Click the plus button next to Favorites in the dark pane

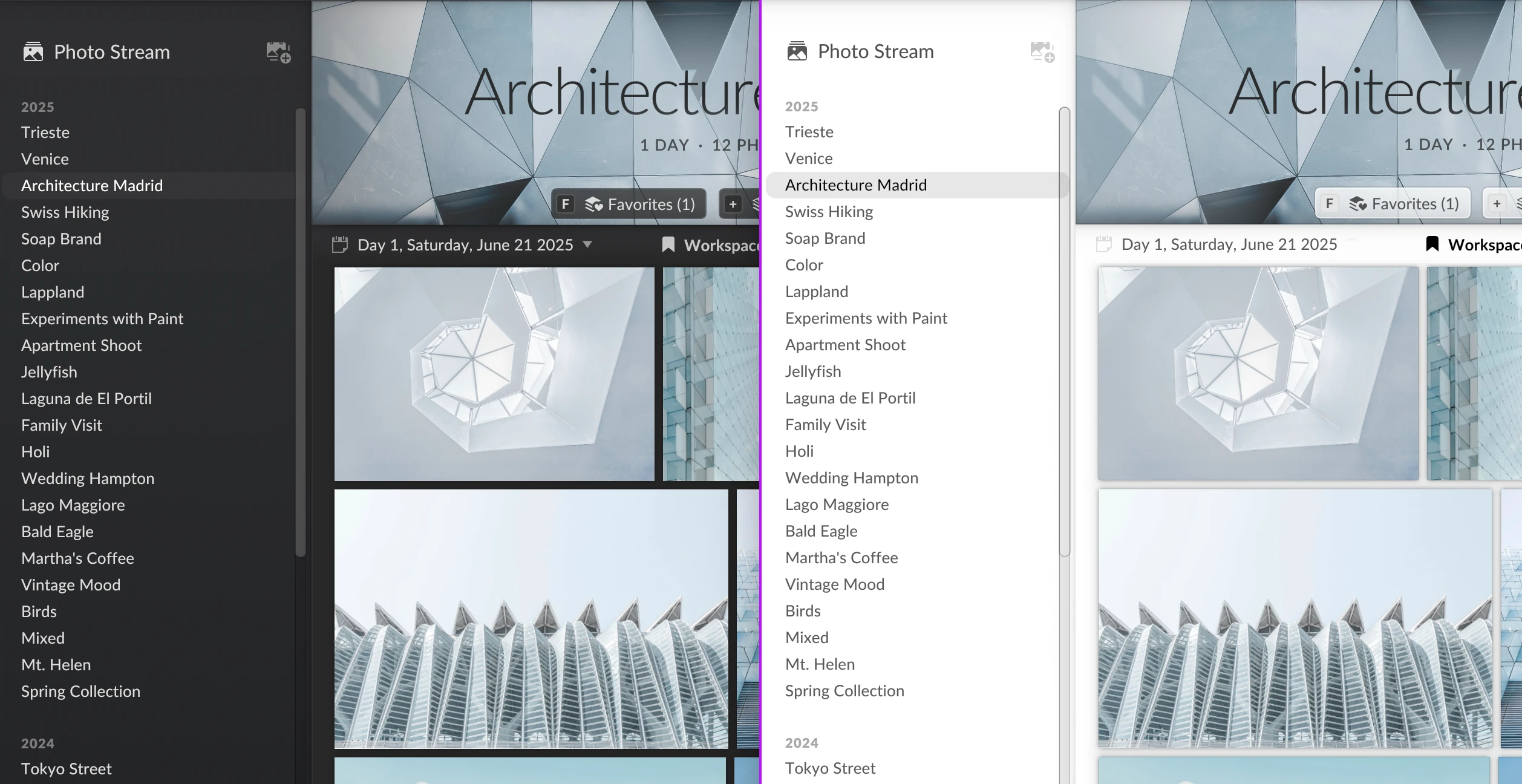[733, 204]
